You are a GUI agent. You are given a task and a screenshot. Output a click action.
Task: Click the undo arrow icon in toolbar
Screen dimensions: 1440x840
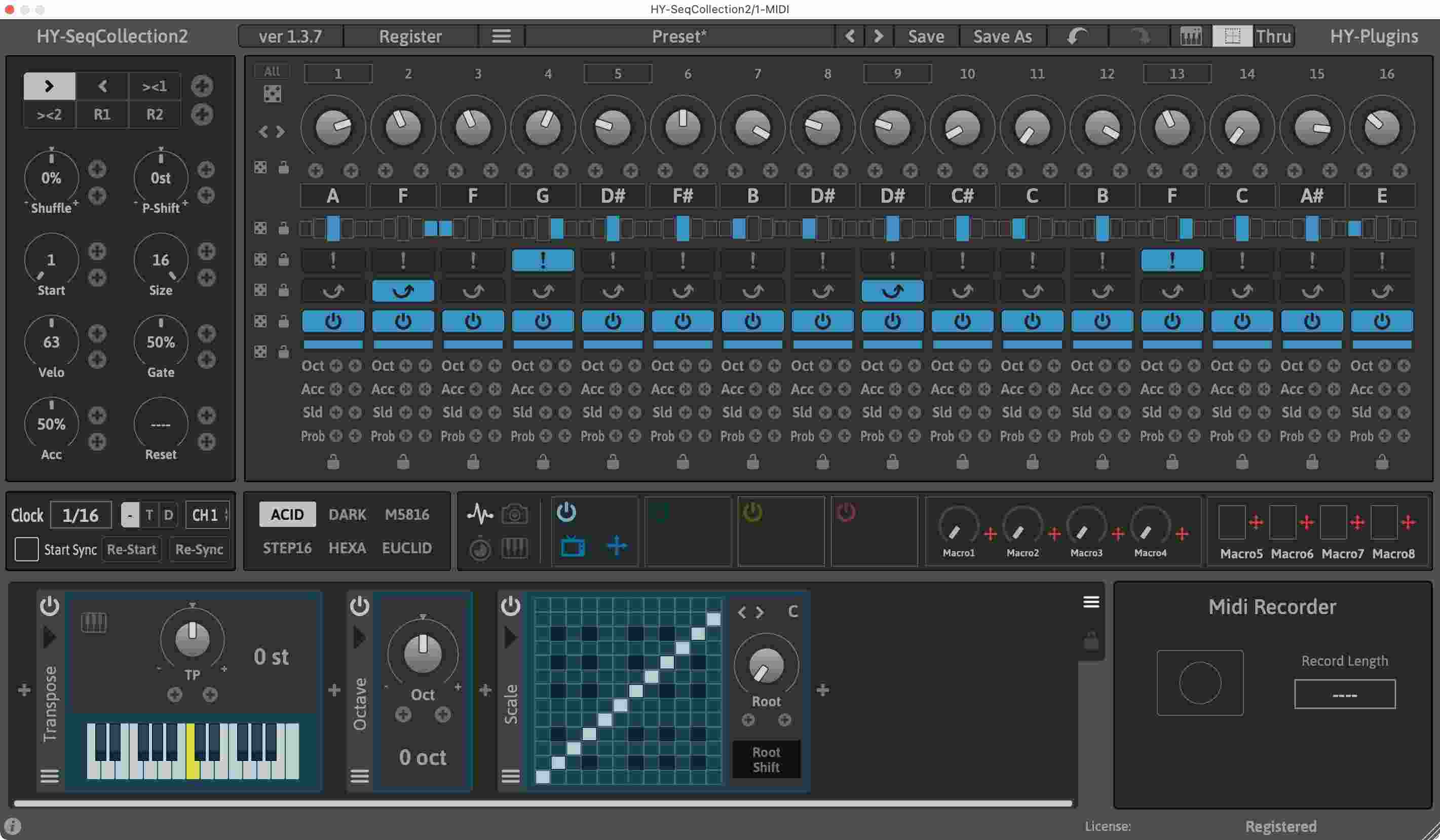(x=1077, y=36)
